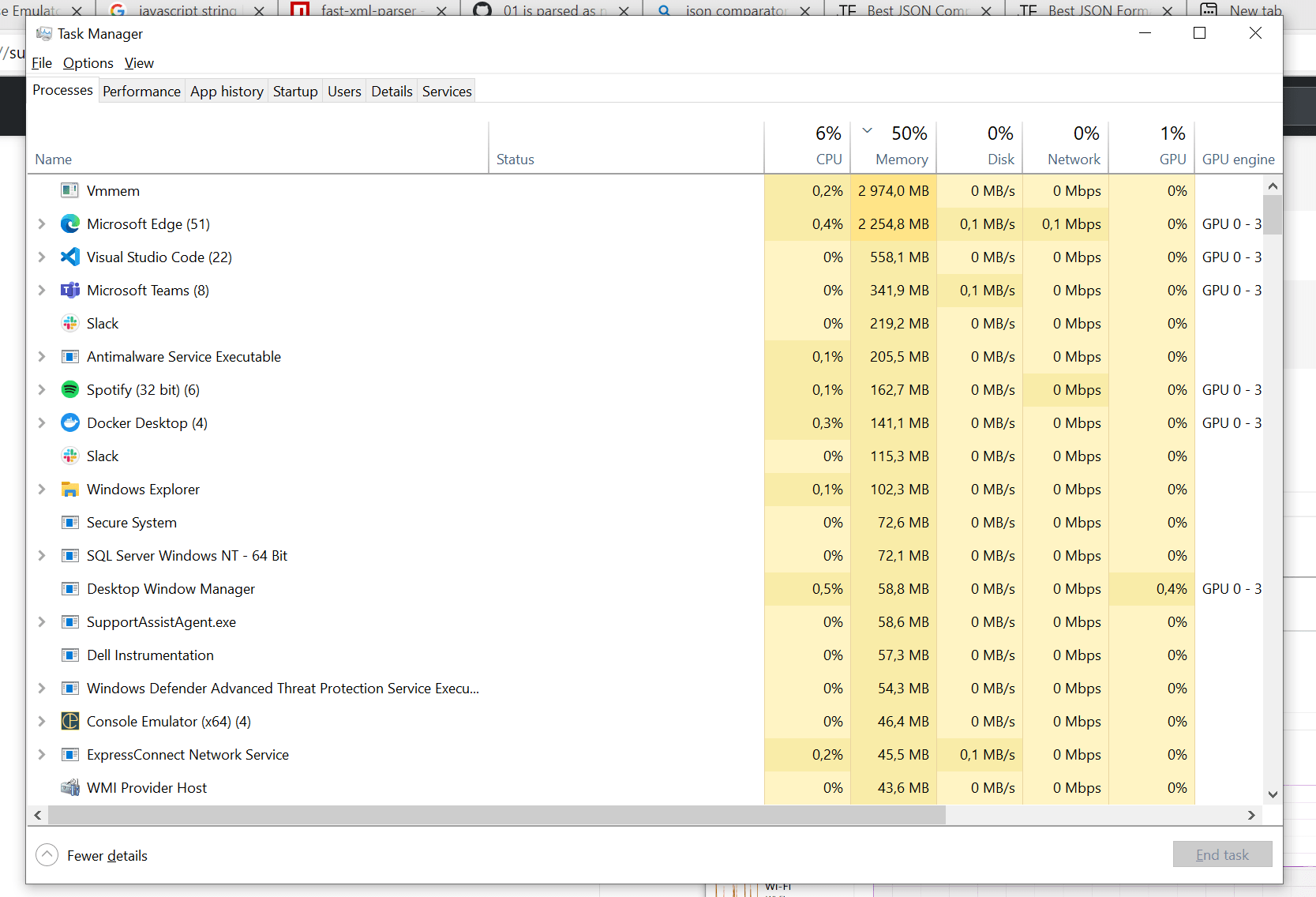
Task: Expand the ExpressConnect Network Service group
Action: pyautogui.click(x=42, y=754)
